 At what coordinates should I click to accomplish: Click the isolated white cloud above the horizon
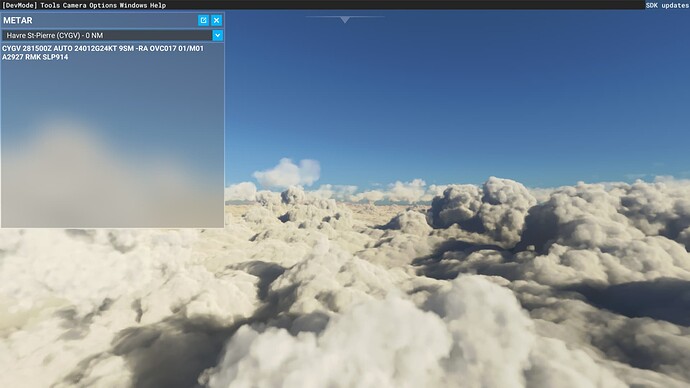(287, 172)
